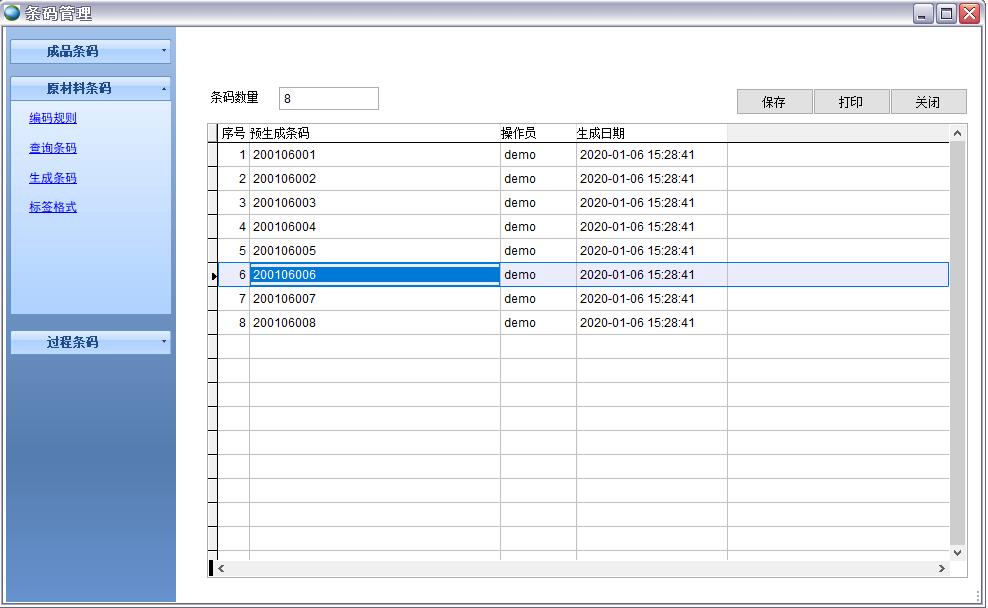
Task: Open the 标签格式 link
Action: coord(53,207)
